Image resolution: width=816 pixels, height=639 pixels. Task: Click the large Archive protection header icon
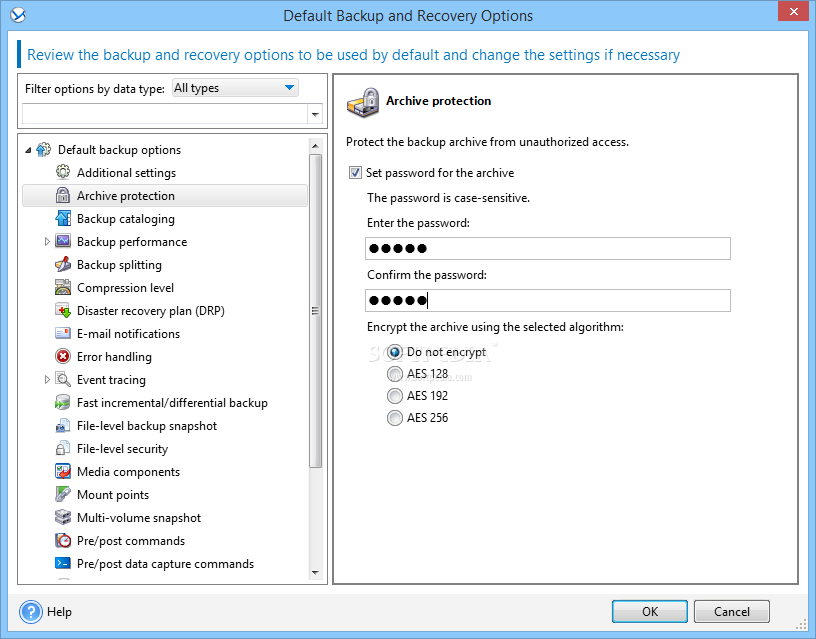[363, 103]
